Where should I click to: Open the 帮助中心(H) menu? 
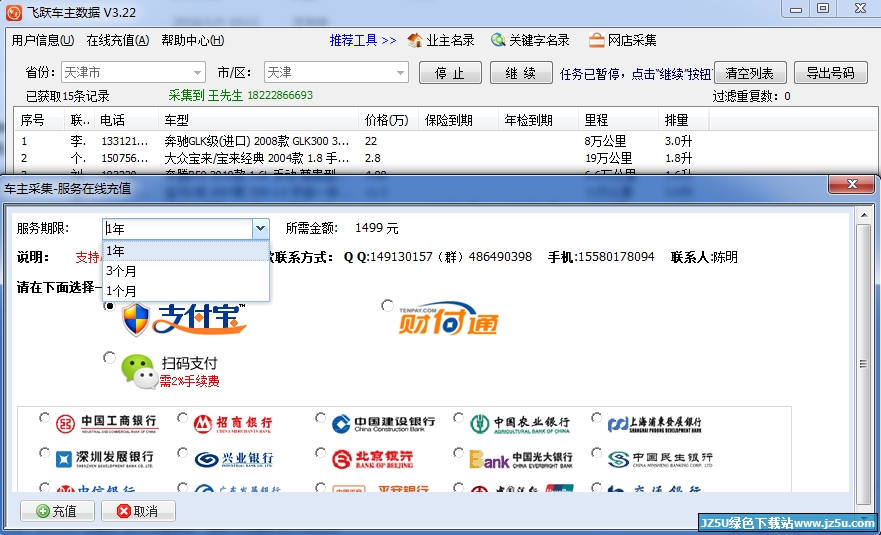(x=193, y=40)
